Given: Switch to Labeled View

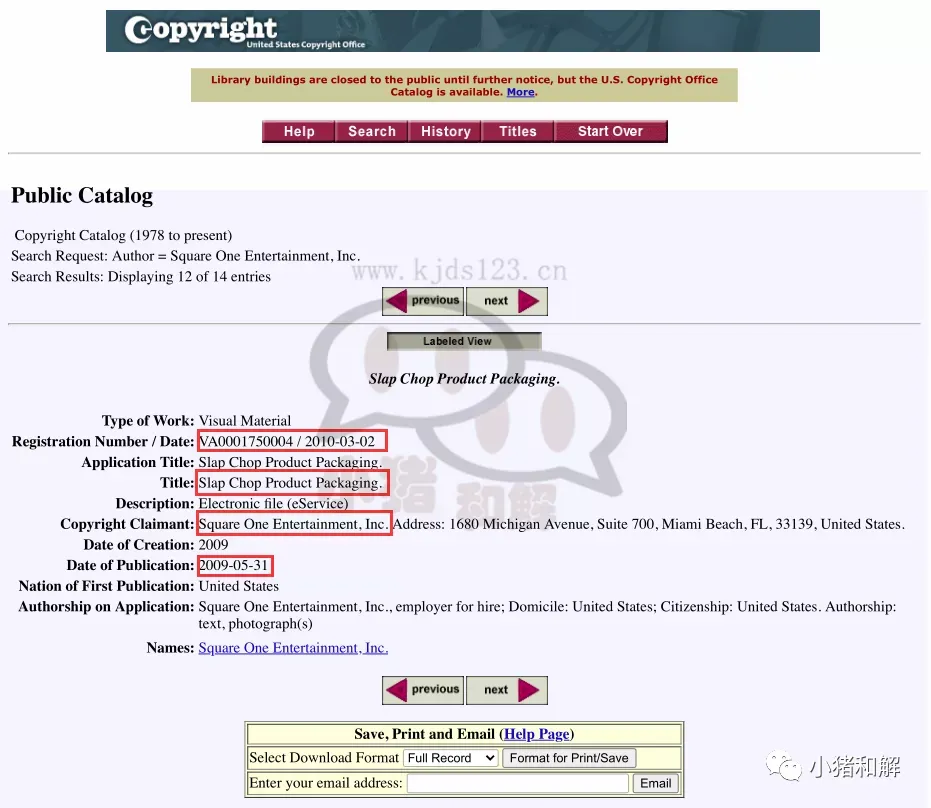Looking at the screenshot, I should coord(464,341).
